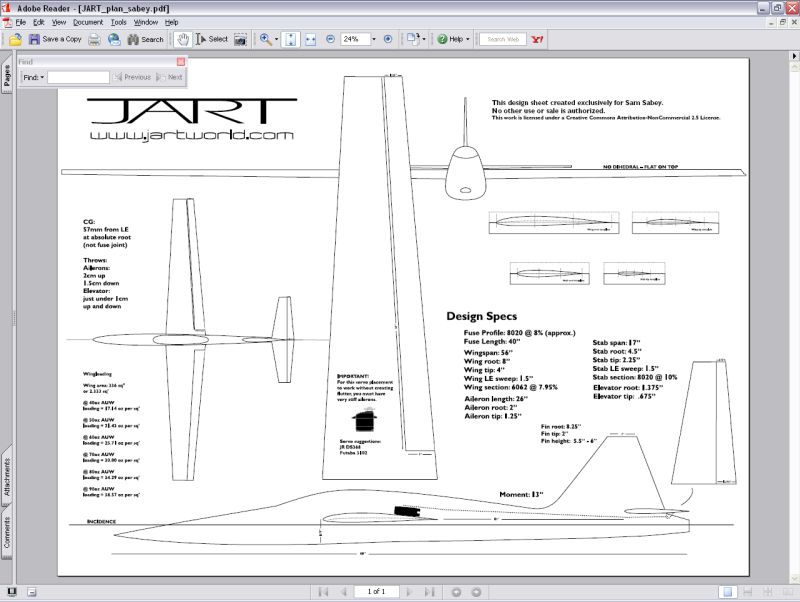Image resolution: width=800 pixels, height=602 pixels.
Task: Go to the next page
Action: pyautogui.click(x=409, y=592)
